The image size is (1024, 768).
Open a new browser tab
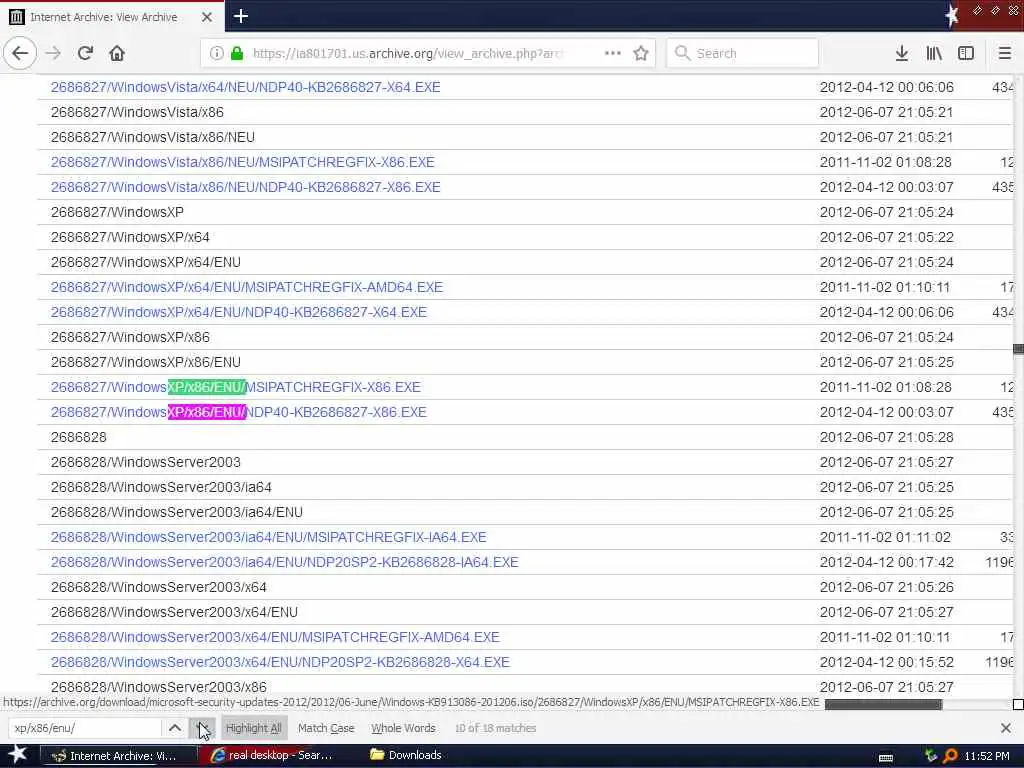pos(240,16)
